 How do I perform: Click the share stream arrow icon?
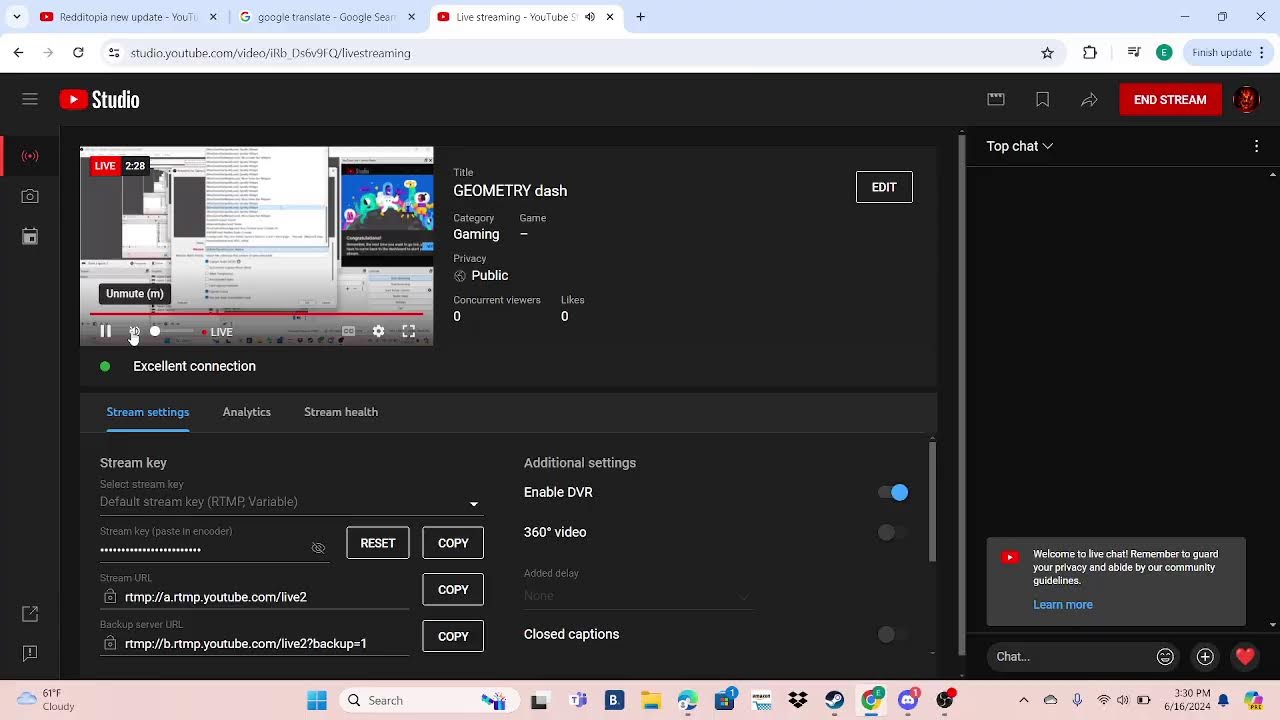1089,99
